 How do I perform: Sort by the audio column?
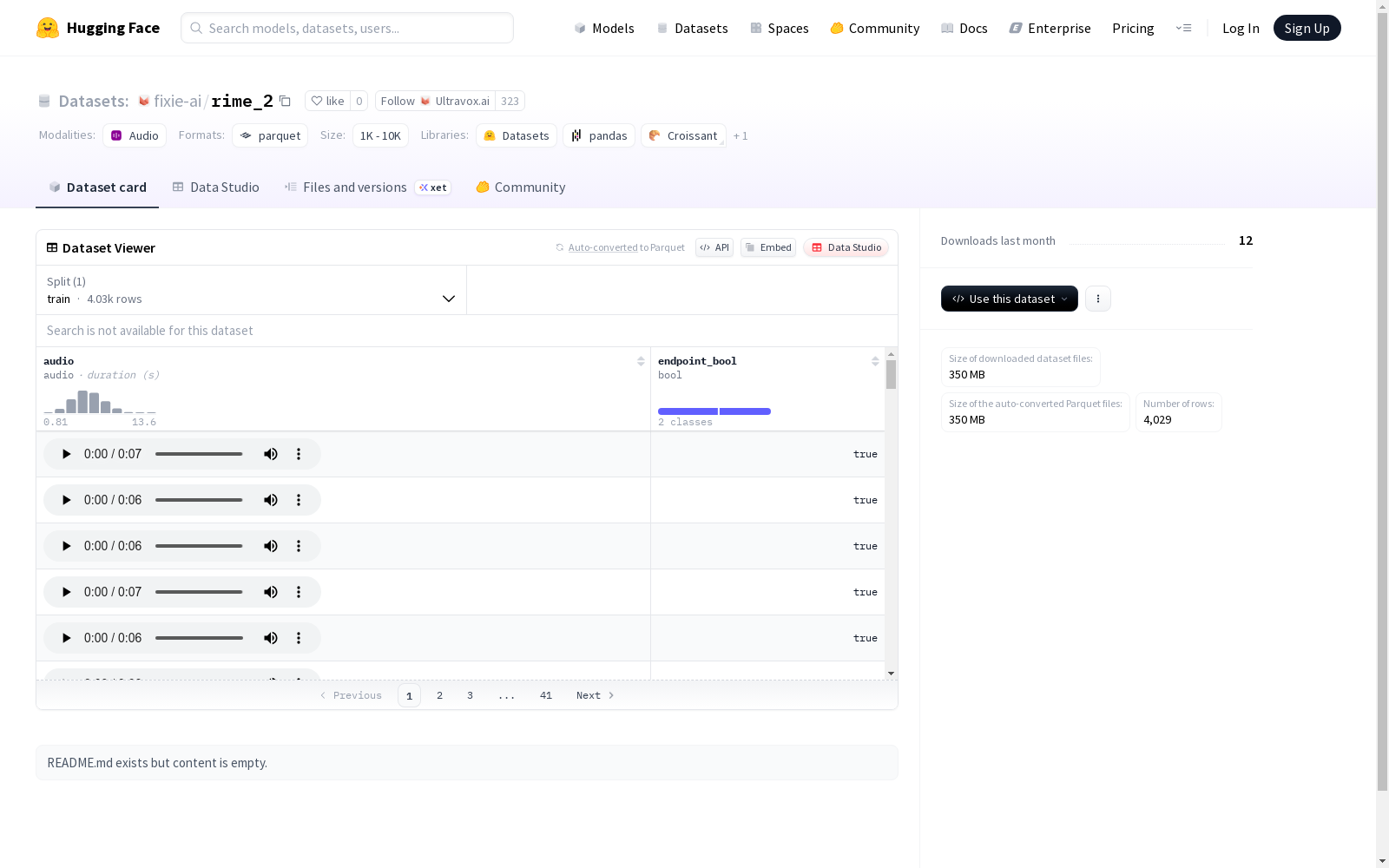tap(641, 361)
